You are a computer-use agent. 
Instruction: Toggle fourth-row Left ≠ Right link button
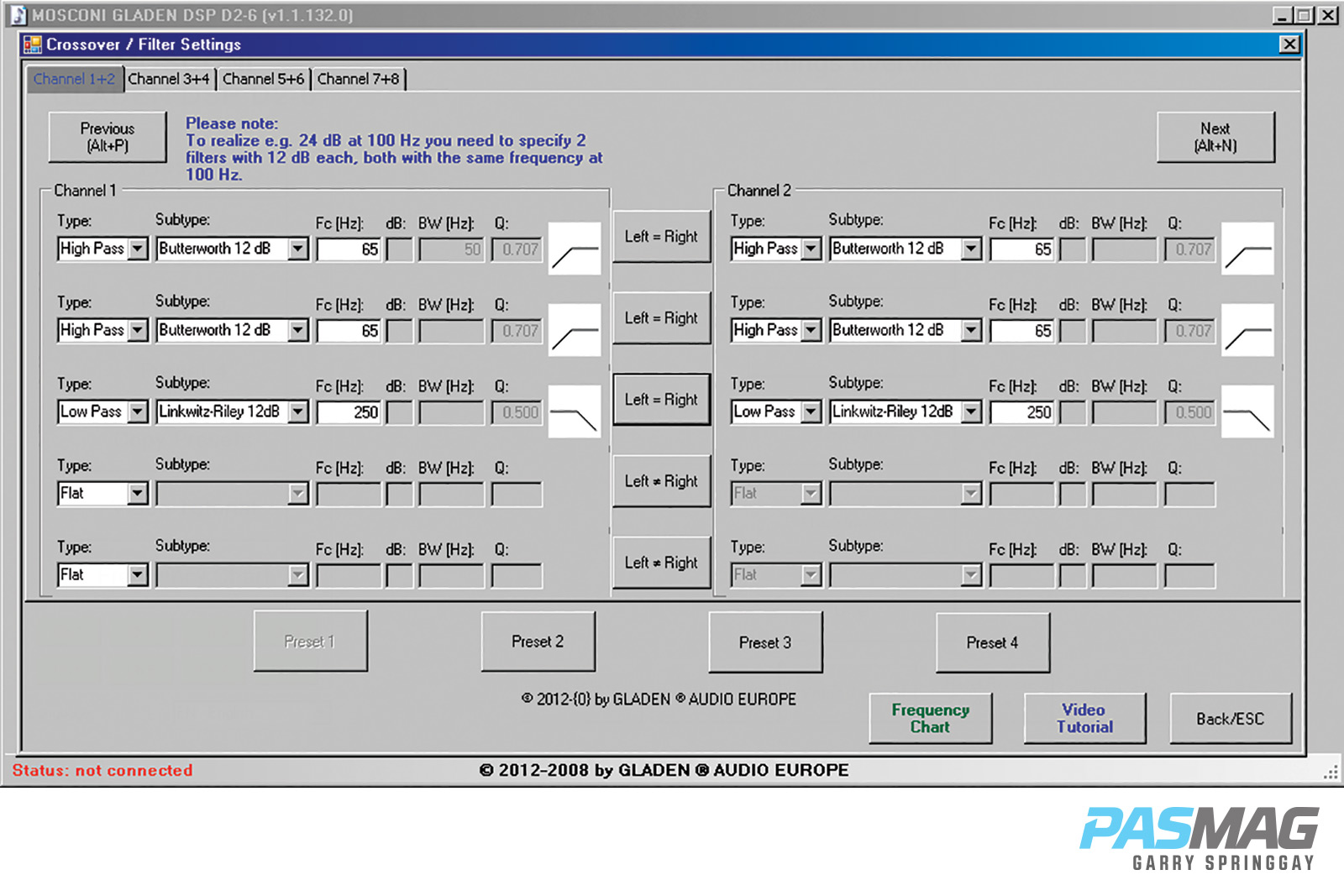click(x=661, y=481)
